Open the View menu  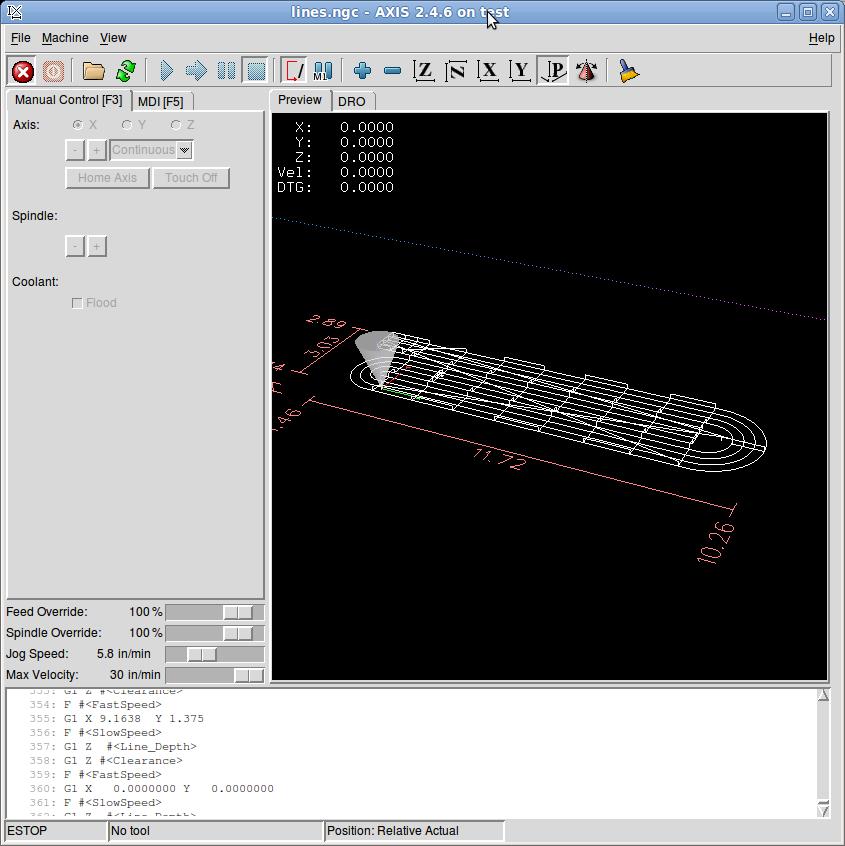click(113, 38)
